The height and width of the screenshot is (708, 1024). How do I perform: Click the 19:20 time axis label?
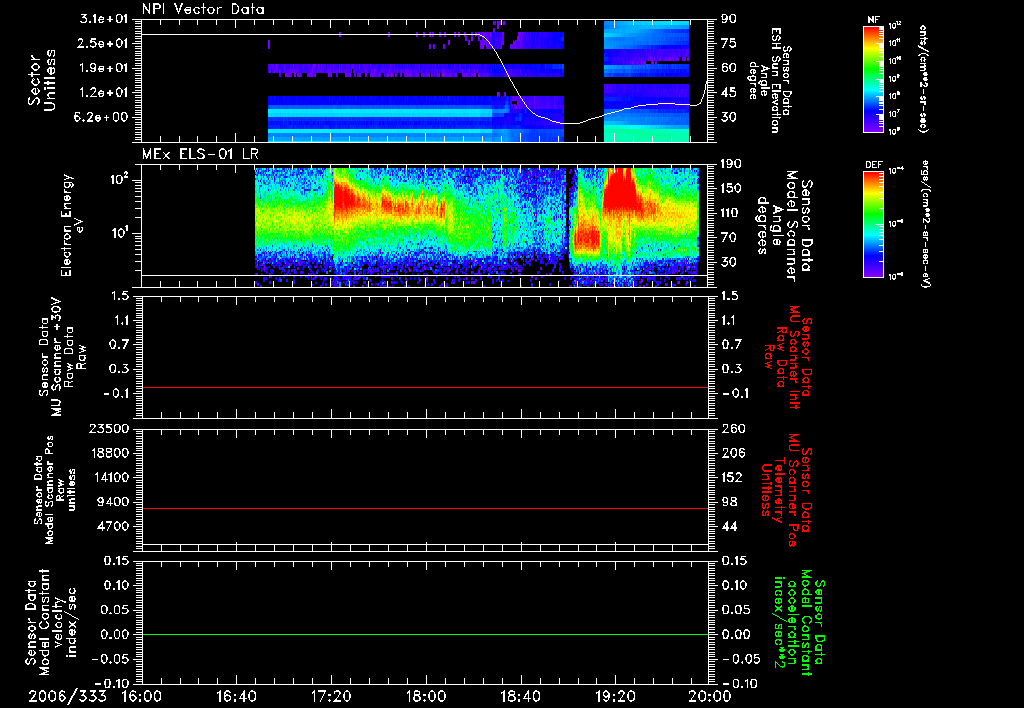[615, 696]
